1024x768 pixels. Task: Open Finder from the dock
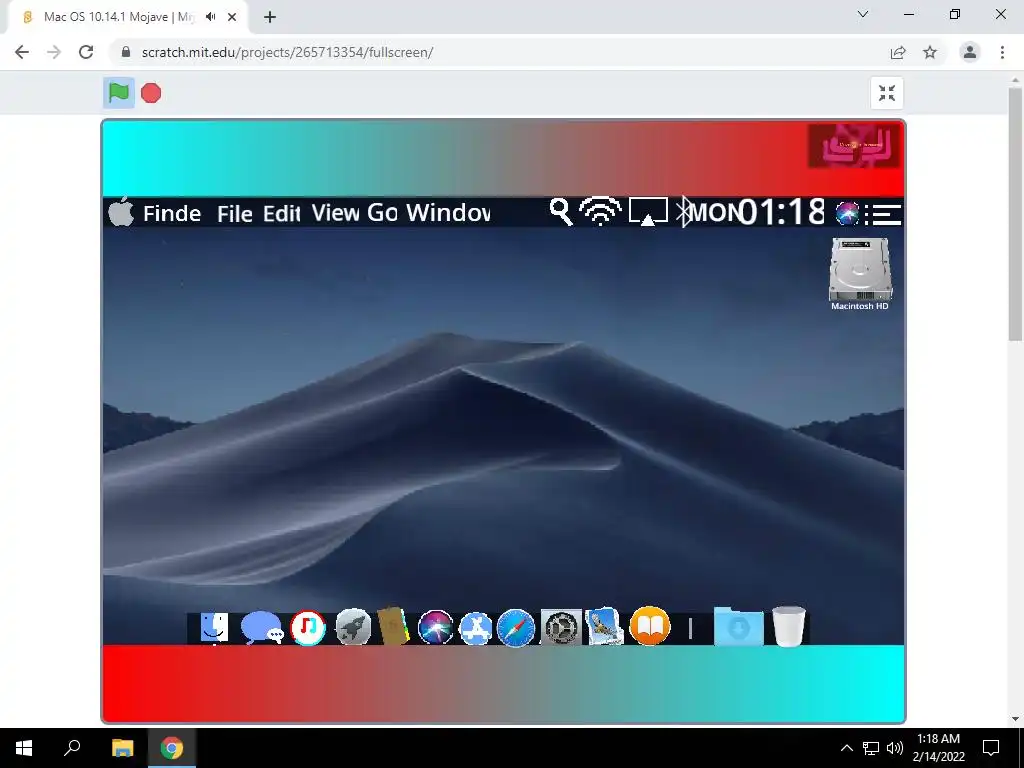[214, 628]
